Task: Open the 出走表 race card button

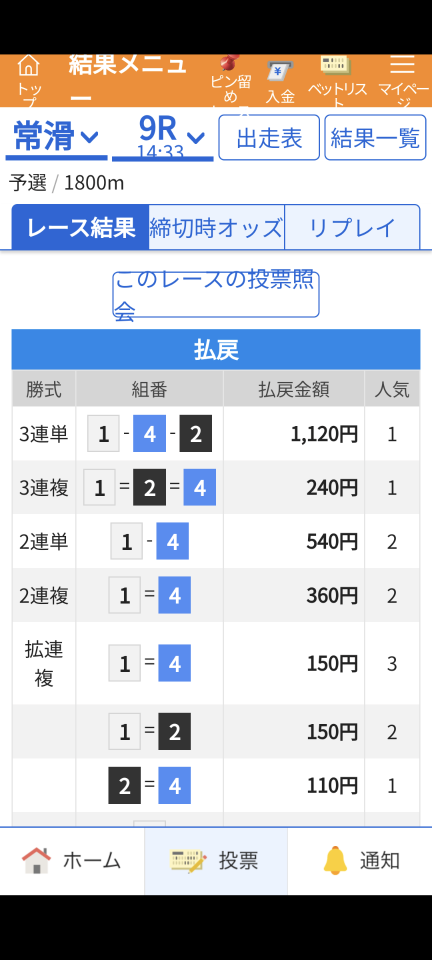Action: [x=269, y=138]
